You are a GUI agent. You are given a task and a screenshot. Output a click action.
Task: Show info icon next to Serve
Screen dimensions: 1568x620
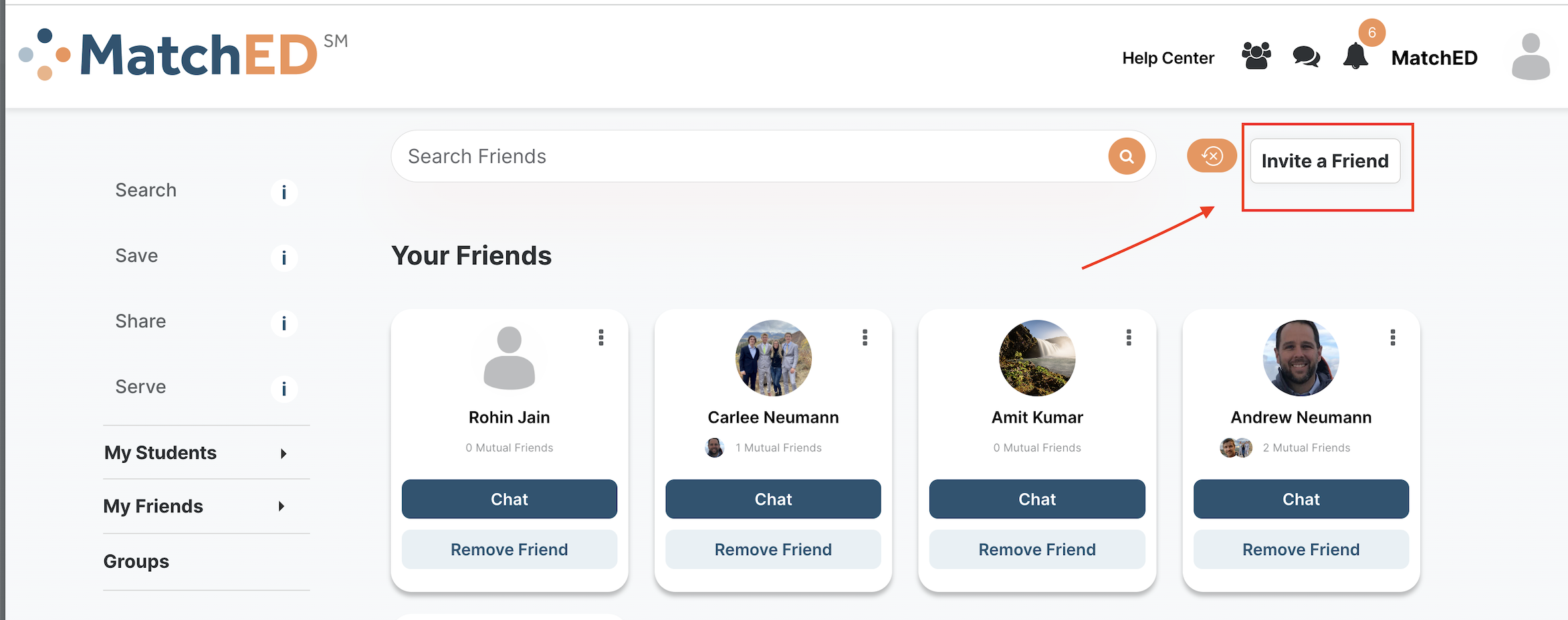(284, 389)
